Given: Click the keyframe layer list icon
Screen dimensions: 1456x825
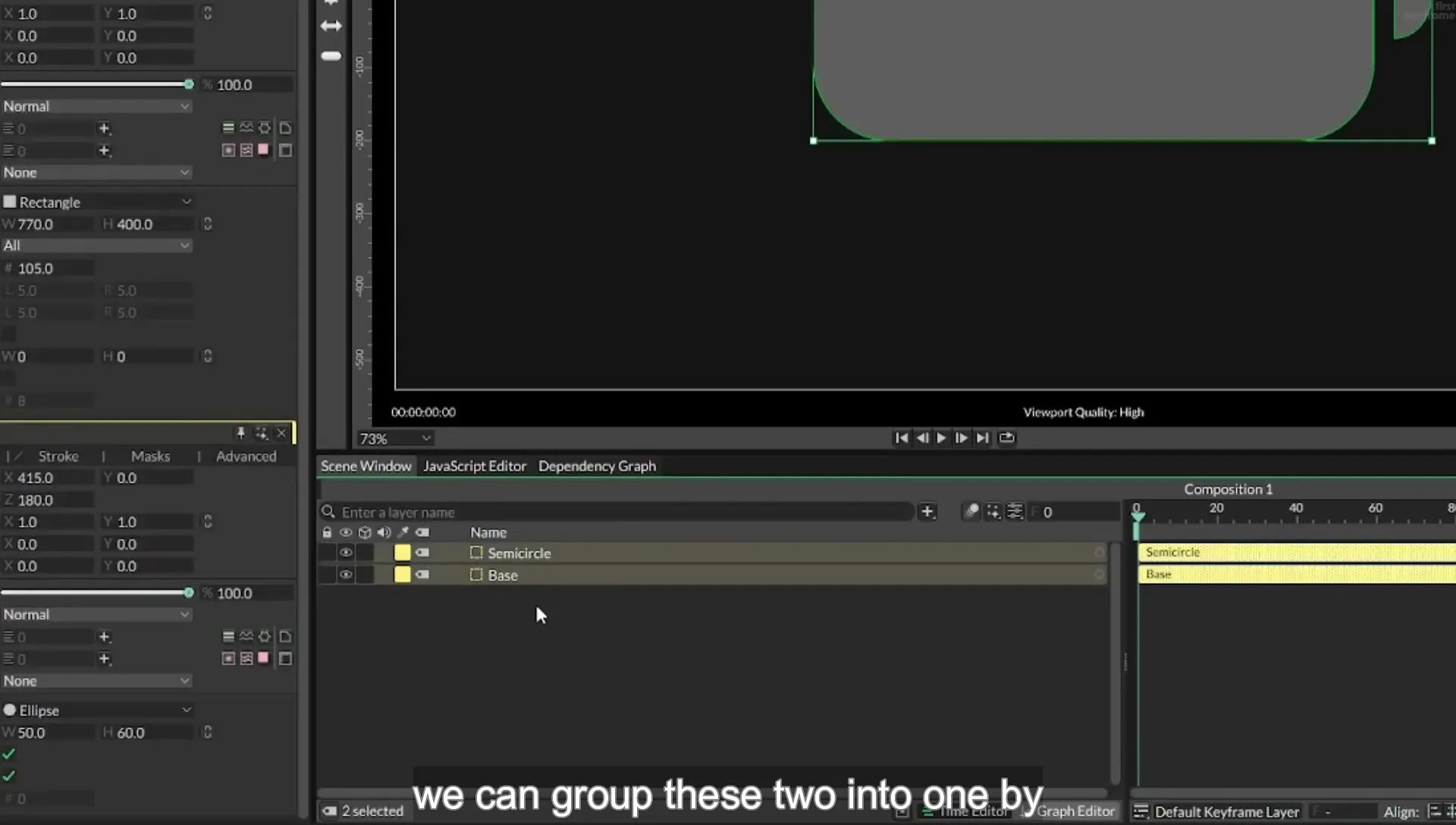Looking at the screenshot, I should tap(1141, 812).
